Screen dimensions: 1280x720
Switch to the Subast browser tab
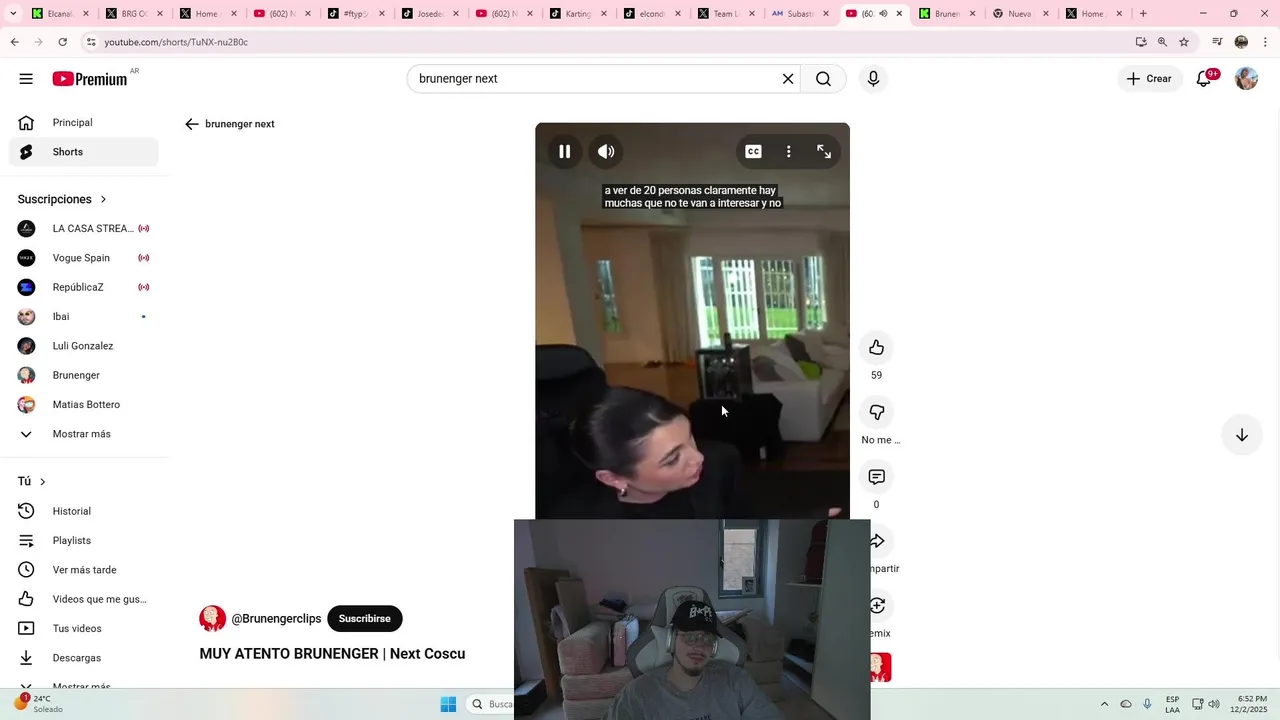point(798,14)
